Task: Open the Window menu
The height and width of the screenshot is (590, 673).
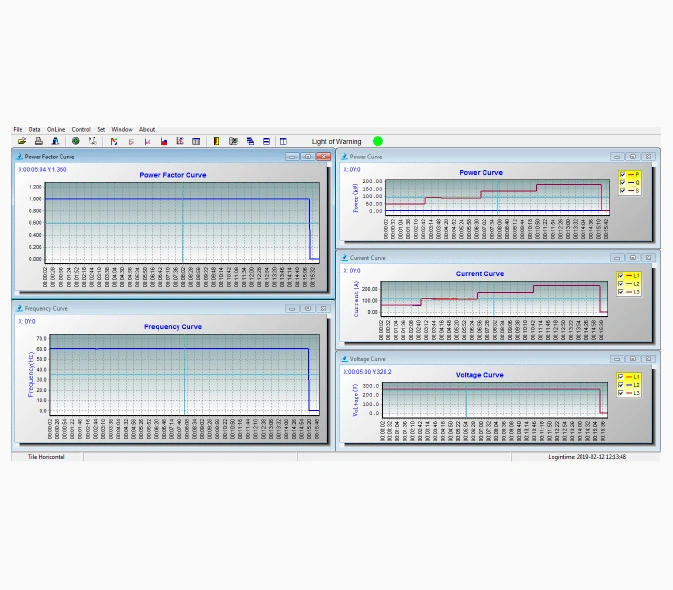Action: (x=122, y=129)
